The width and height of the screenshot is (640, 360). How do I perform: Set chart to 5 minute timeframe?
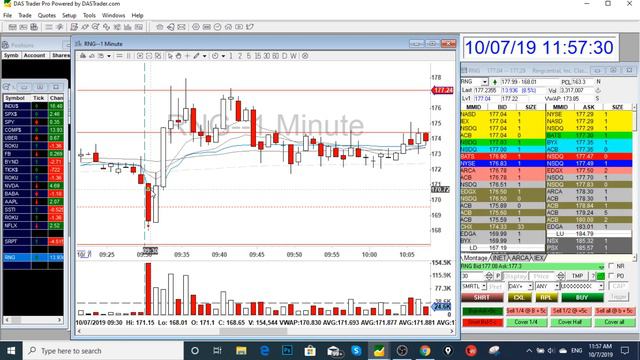tap(249, 56)
